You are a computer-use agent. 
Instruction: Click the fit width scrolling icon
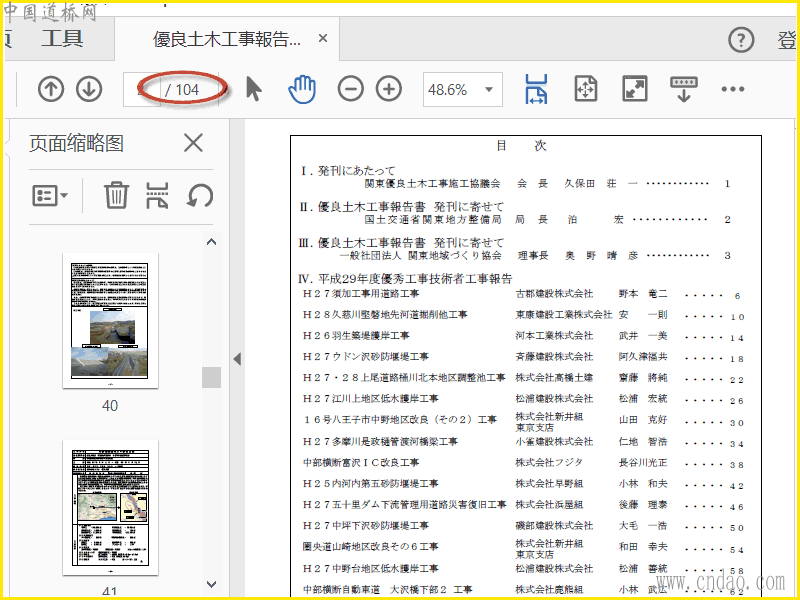pyautogui.click(x=537, y=89)
